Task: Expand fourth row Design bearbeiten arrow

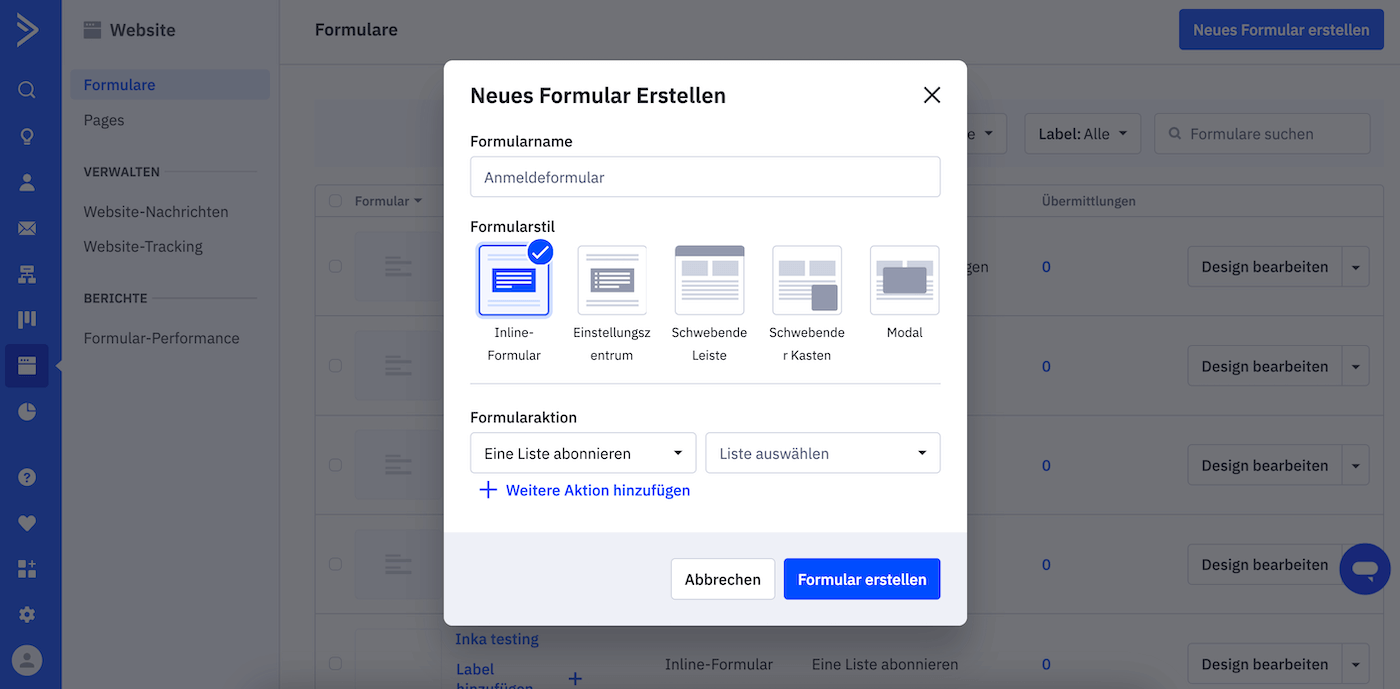Action: pos(1355,564)
